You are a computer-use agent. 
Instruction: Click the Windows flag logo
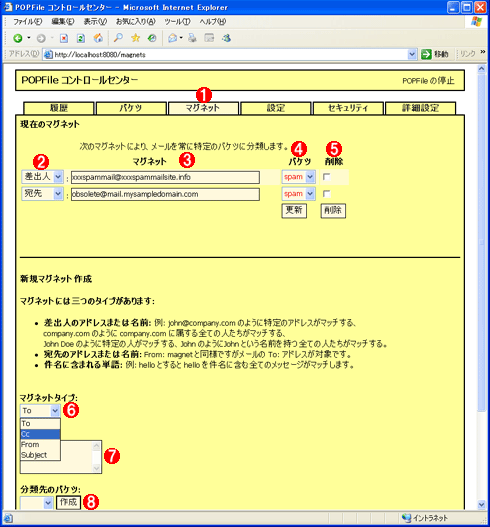476,22
